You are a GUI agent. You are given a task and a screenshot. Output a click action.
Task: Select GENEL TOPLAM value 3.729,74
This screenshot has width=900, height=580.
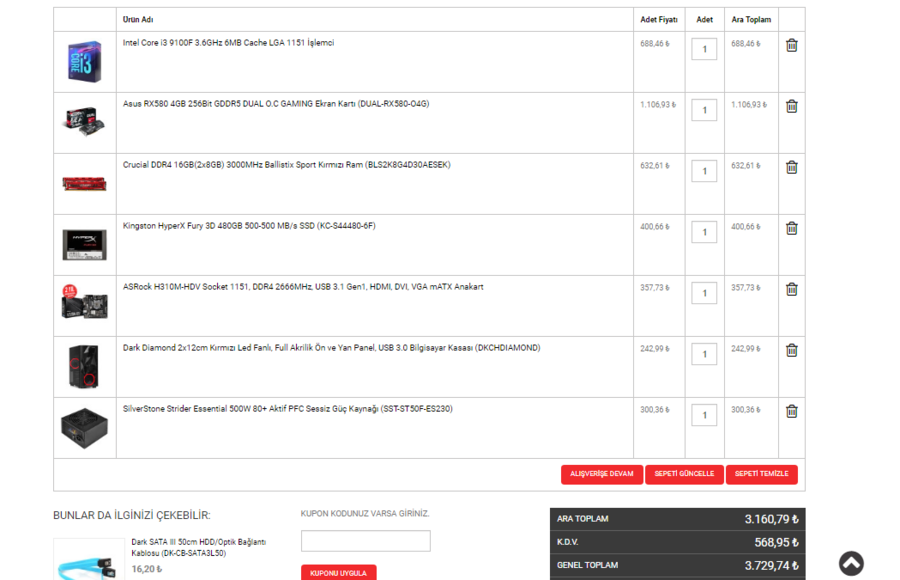click(x=771, y=566)
